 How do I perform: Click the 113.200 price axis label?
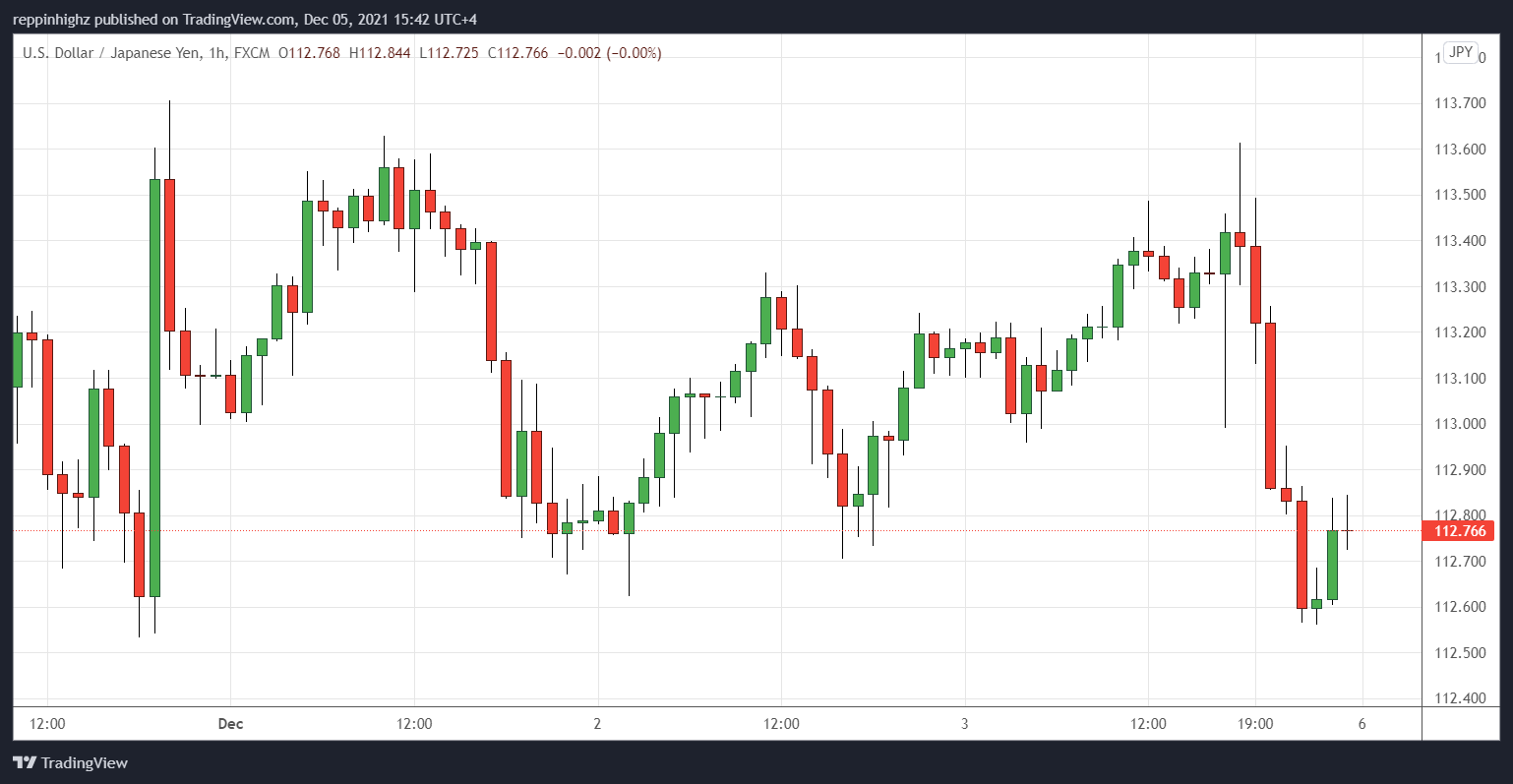coord(1460,332)
